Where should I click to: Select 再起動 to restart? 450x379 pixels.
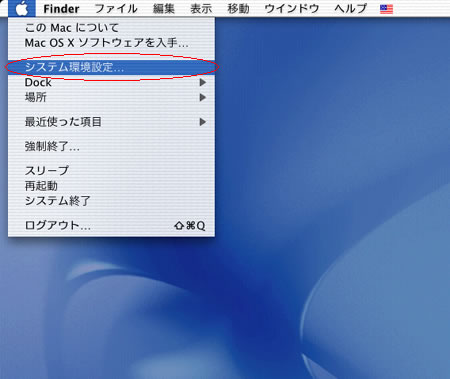(111, 186)
